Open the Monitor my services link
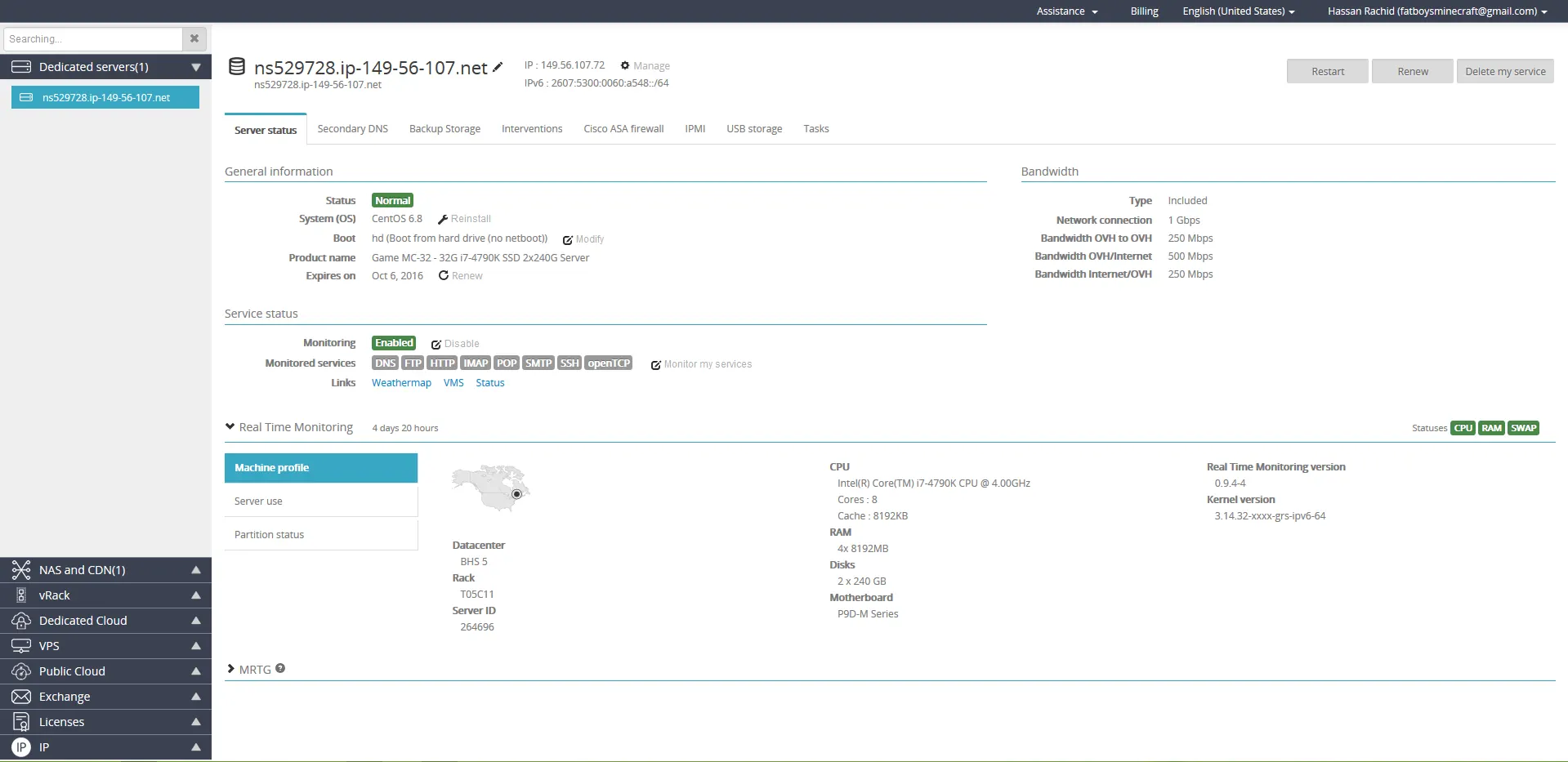The width and height of the screenshot is (1568, 762). pyautogui.click(x=708, y=364)
